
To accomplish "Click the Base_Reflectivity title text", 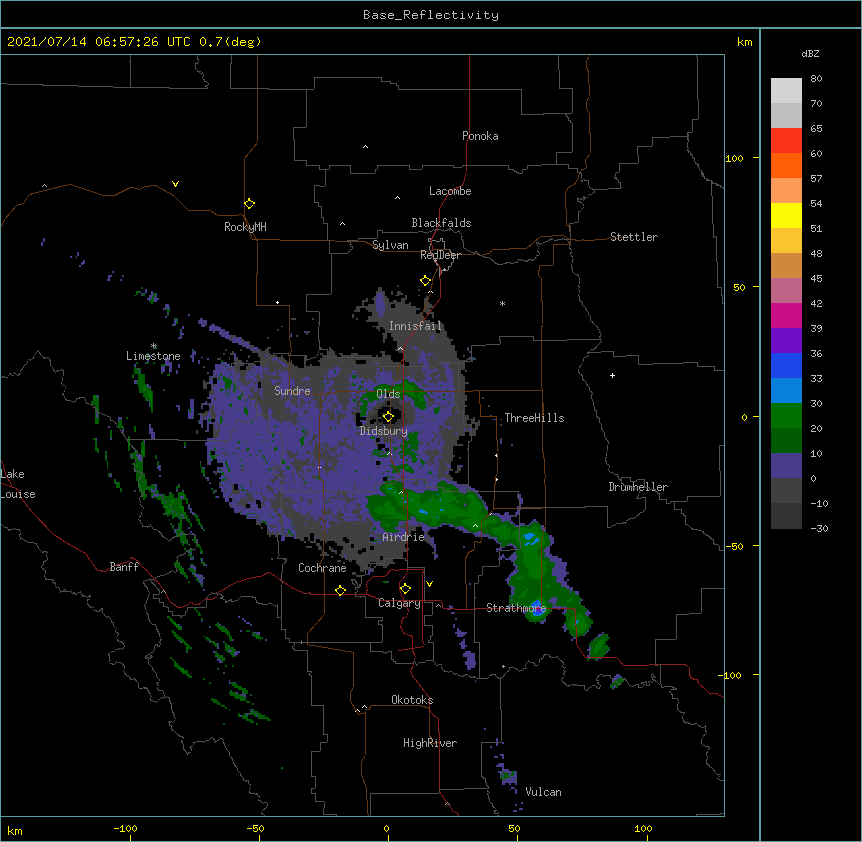I will tap(431, 15).
